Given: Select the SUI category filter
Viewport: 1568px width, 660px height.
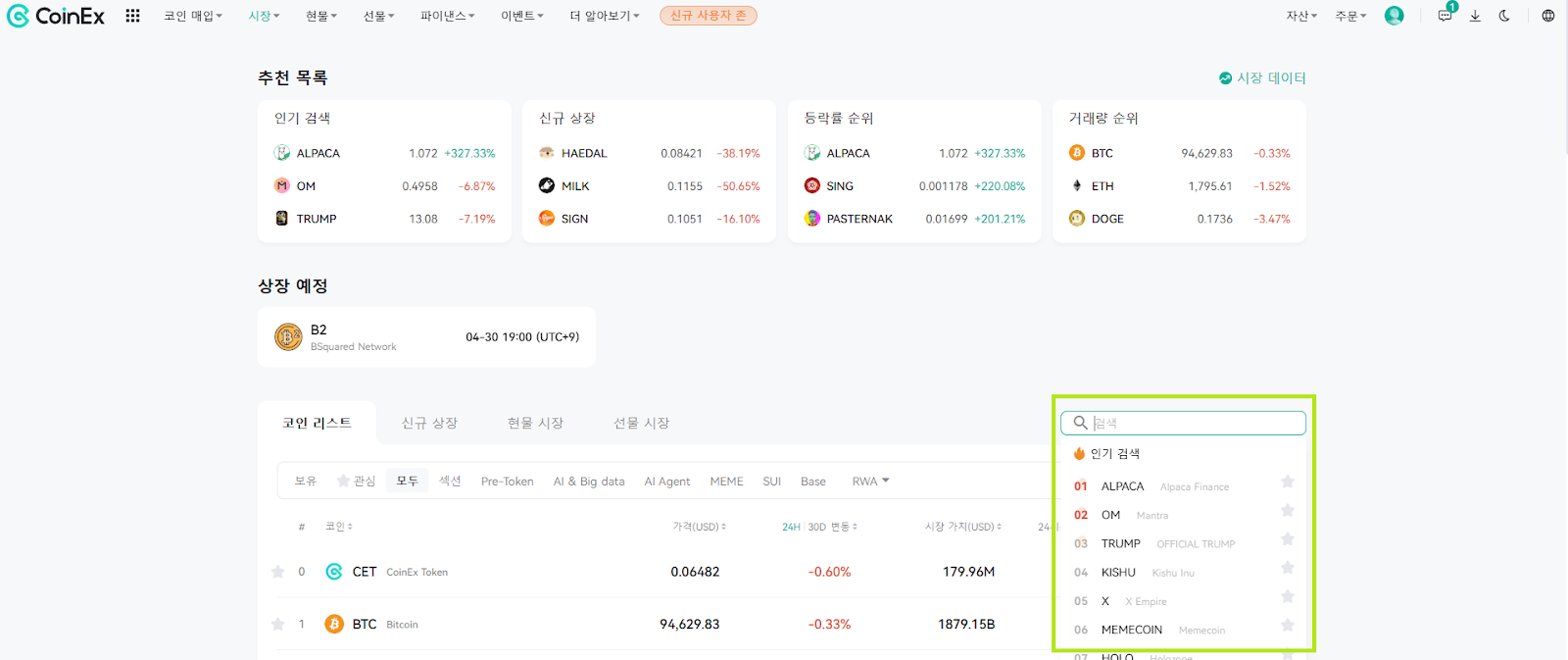Looking at the screenshot, I should (772, 482).
